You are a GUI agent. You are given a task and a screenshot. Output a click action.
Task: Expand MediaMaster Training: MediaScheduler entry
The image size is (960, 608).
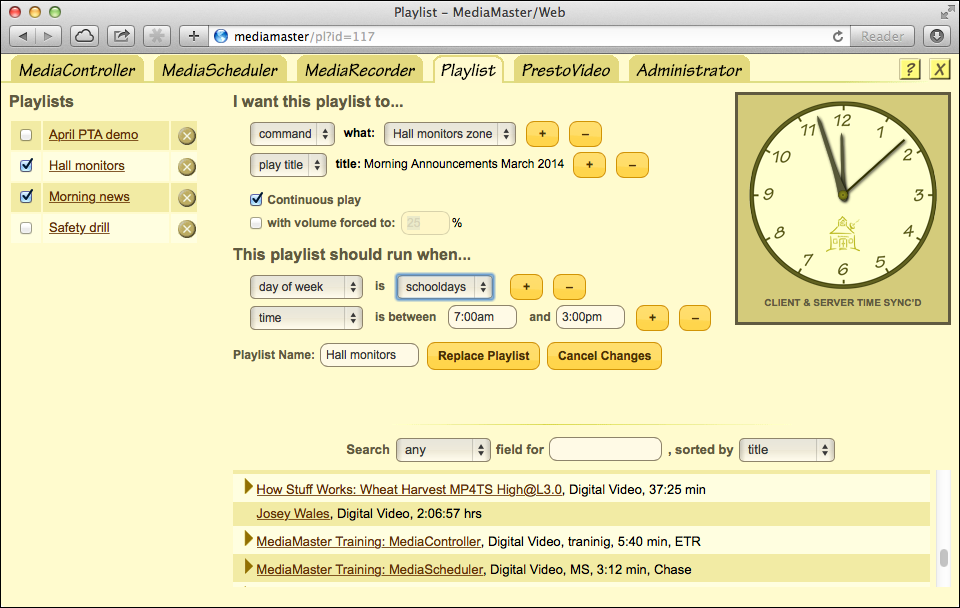click(249, 567)
